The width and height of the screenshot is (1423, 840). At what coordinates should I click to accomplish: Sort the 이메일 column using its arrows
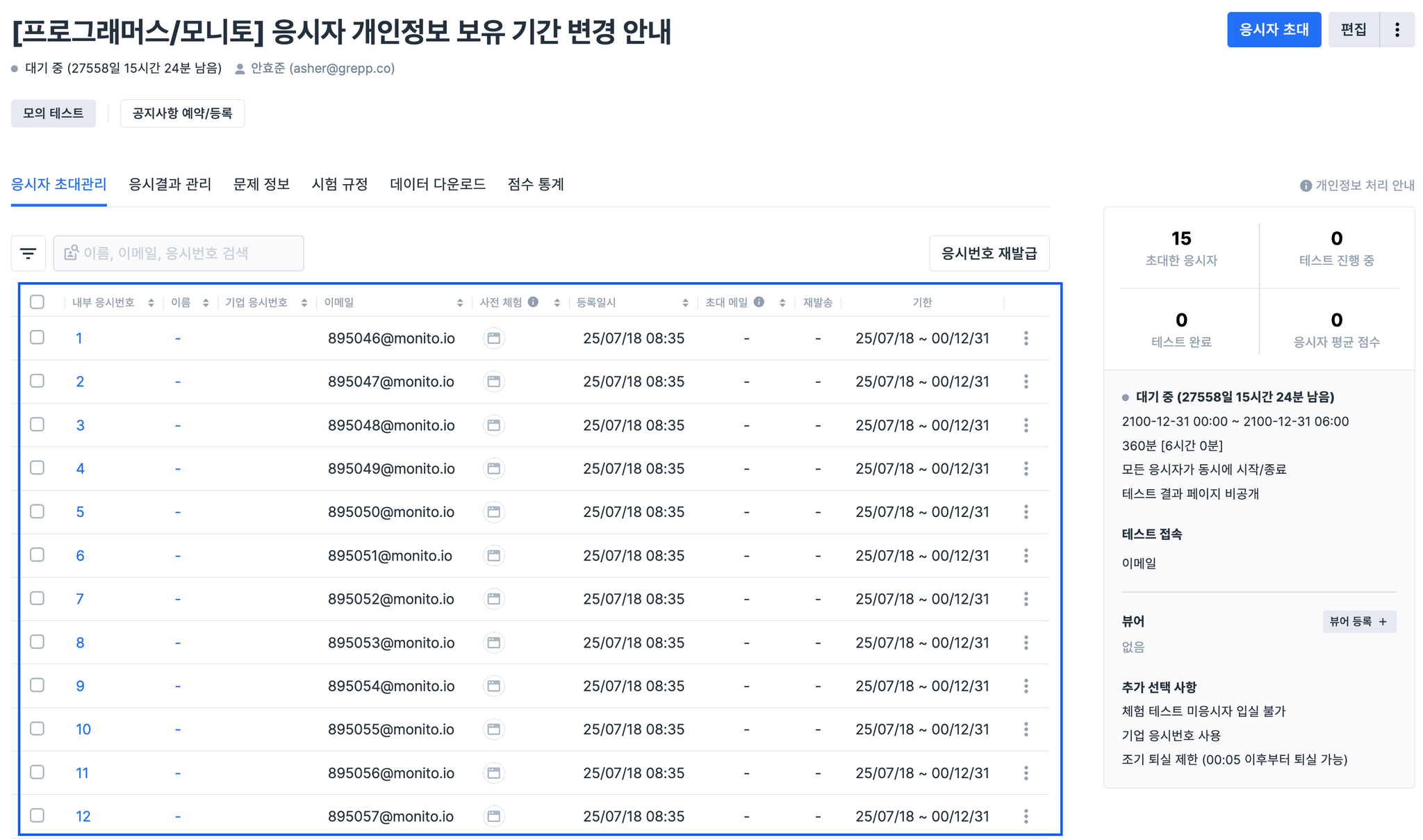459,303
